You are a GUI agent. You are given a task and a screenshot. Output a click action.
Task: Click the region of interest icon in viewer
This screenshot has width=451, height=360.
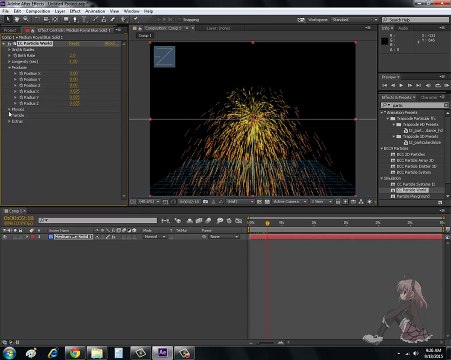pos(259,202)
